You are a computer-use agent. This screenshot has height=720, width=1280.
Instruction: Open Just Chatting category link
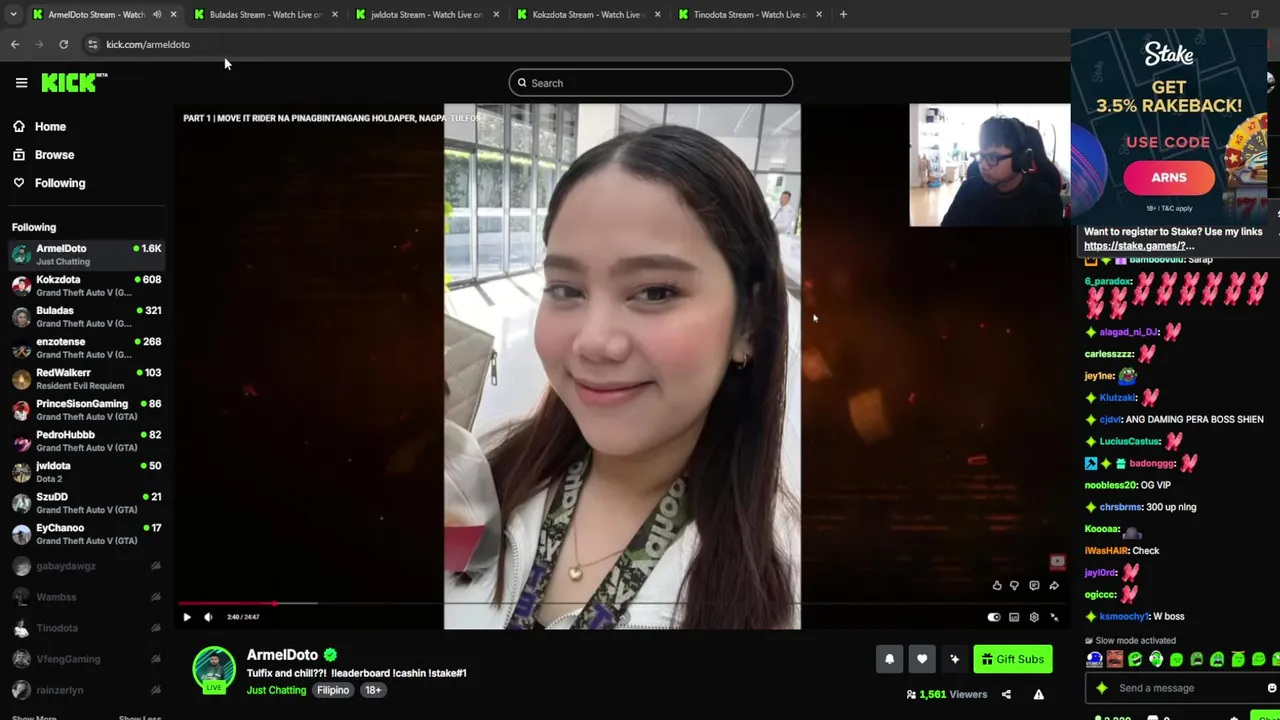coord(277,690)
